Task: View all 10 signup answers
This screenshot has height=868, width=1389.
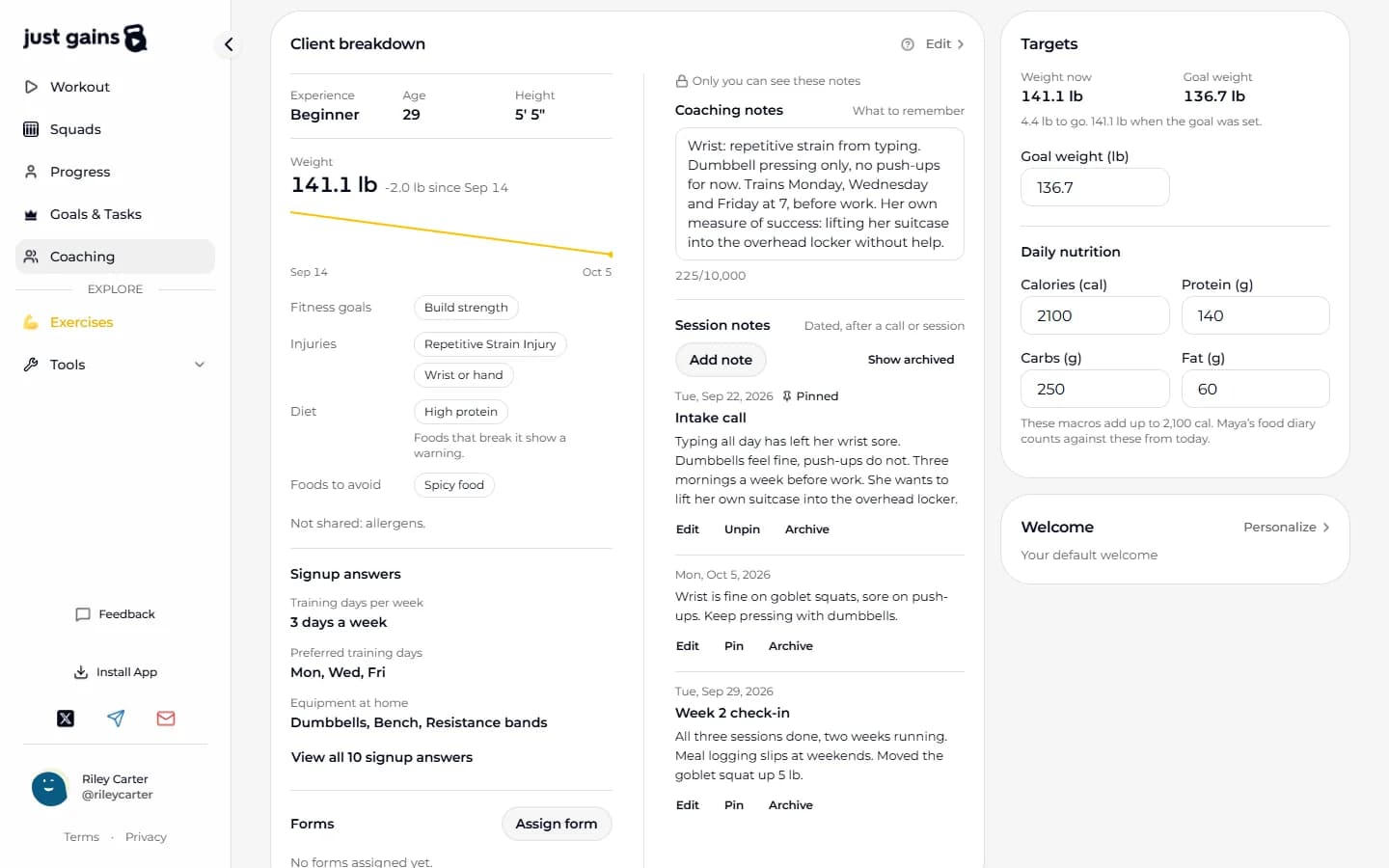Action: pos(382,757)
